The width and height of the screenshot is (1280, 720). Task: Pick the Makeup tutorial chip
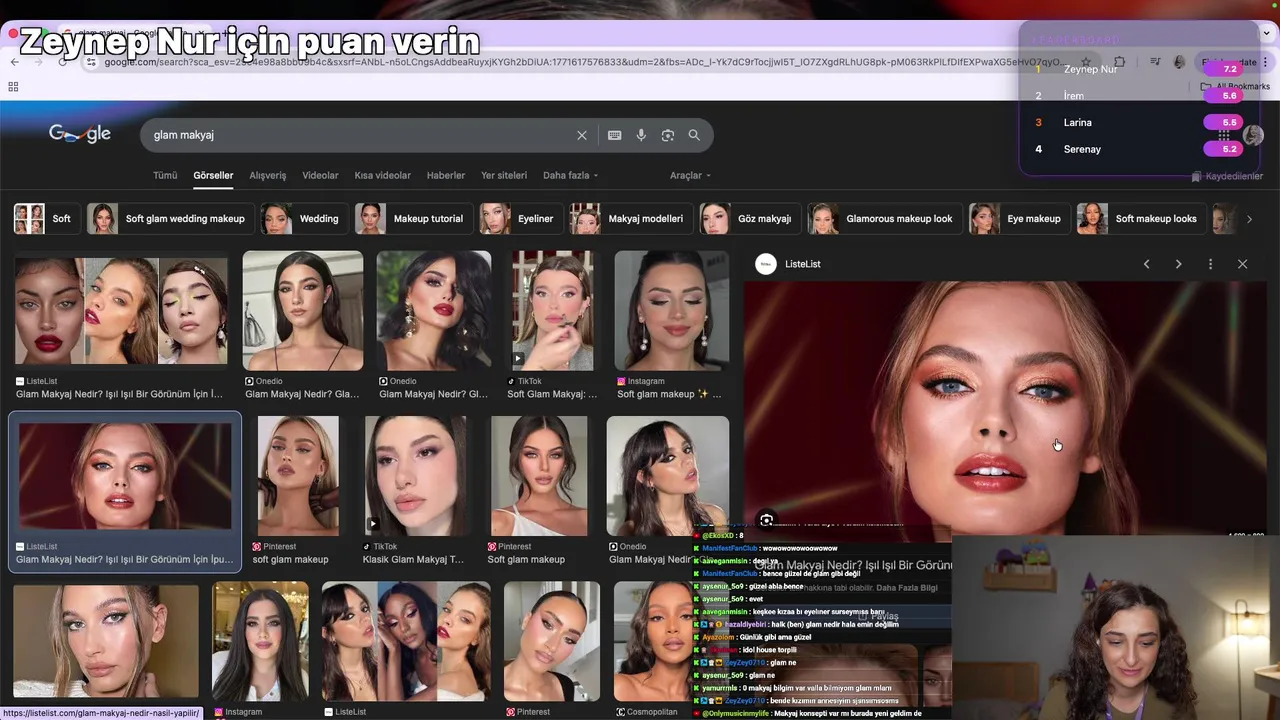point(412,219)
